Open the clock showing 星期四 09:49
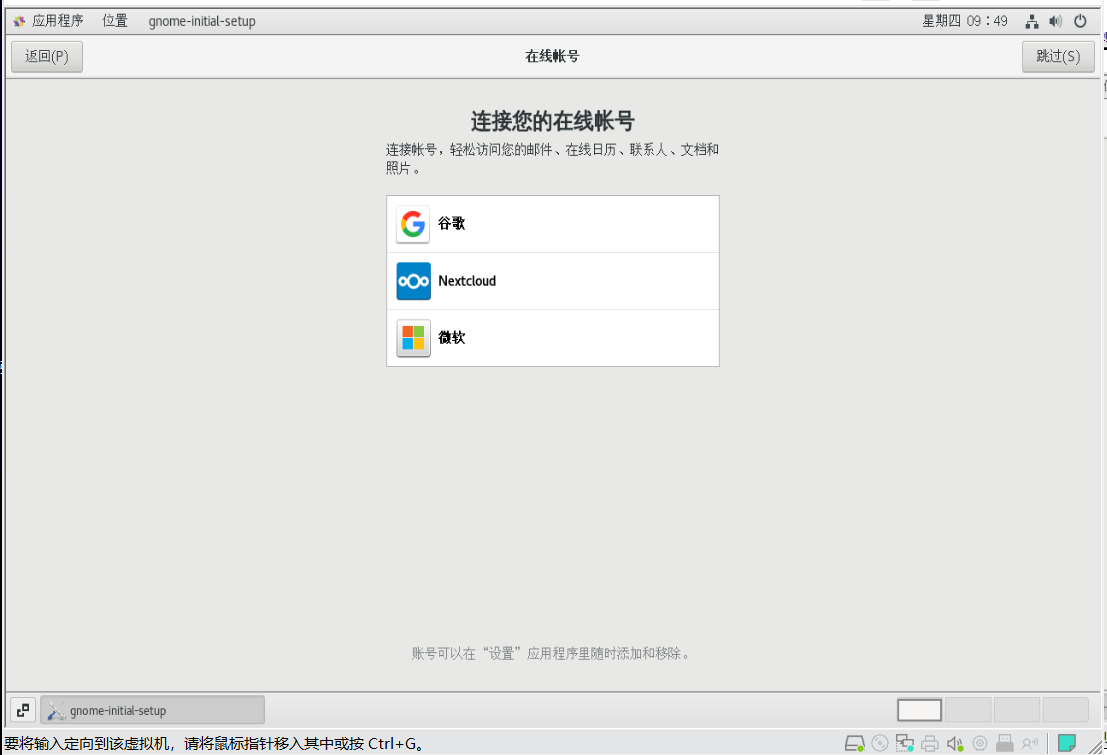Image resolution: width=1107 pixels, height=755 pixels. tap(964, 21)
